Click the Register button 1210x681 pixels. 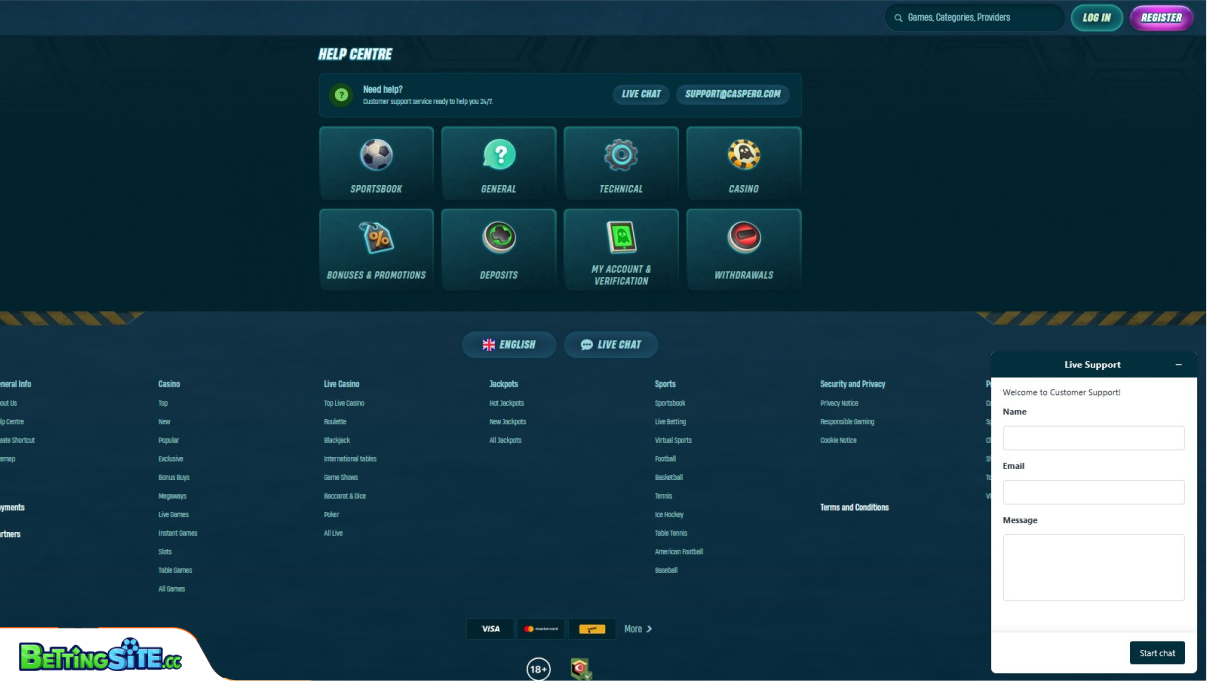click(1161, 18)
